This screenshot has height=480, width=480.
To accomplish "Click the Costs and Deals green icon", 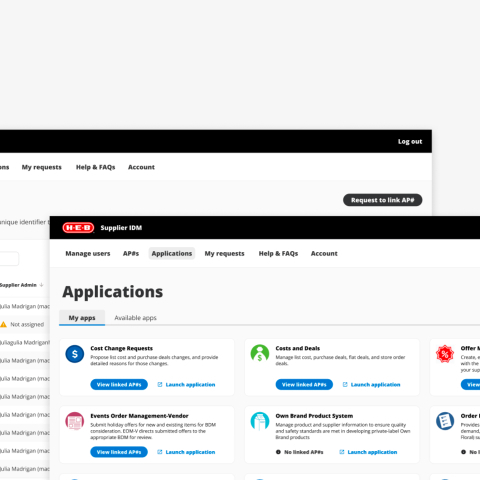I will pos(260,353).
